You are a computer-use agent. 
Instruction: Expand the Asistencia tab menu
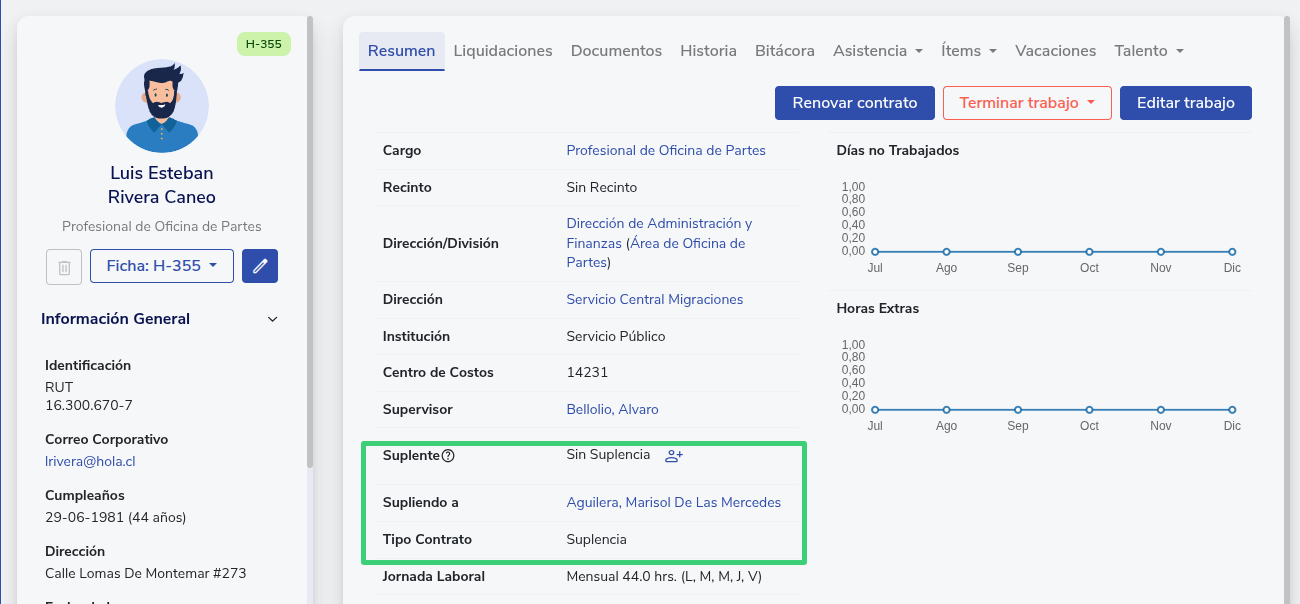[878, 51]
